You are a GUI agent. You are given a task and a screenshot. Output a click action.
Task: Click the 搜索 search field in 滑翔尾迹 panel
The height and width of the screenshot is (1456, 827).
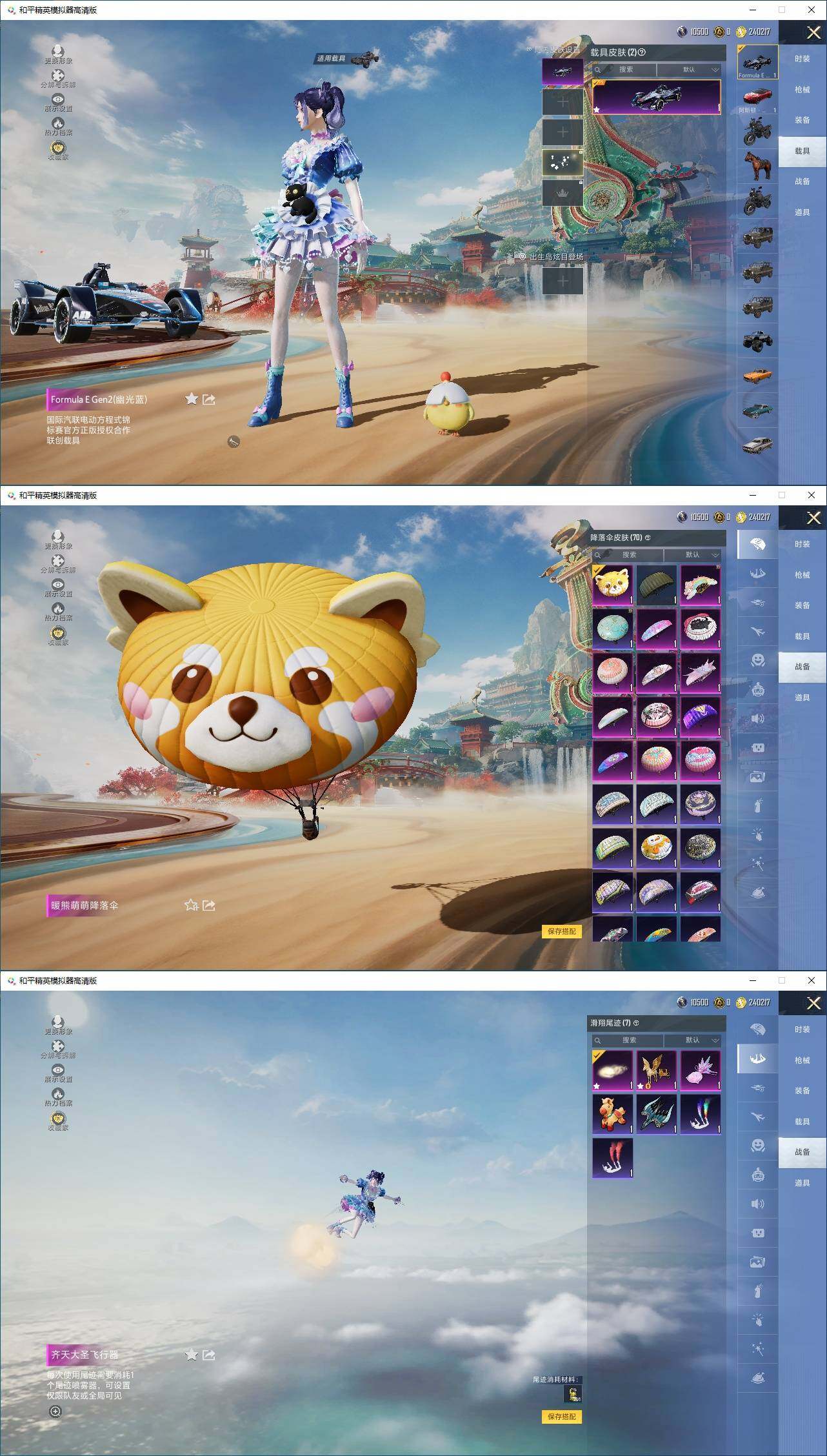[x=628, y=1040]
